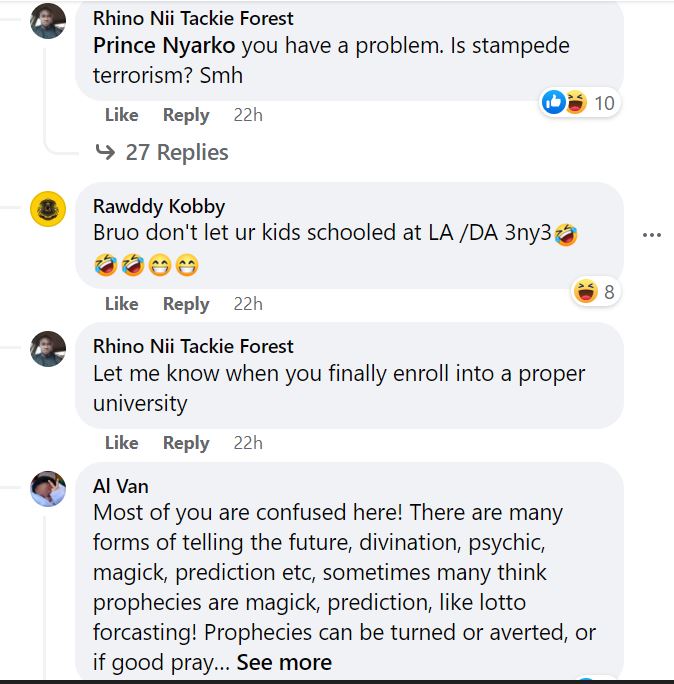Open three-dot options on Rawddy Kobby's comment
Image resolution: width=674 pixels, height=684 pixels.
pos(652,235)
